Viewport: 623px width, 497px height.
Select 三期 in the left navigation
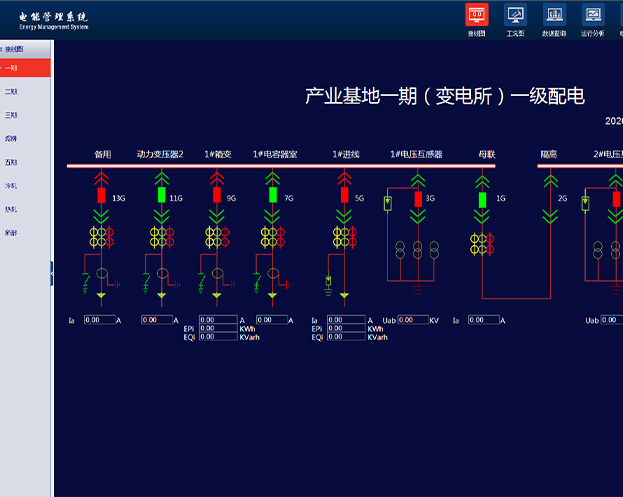click(11, 115)
